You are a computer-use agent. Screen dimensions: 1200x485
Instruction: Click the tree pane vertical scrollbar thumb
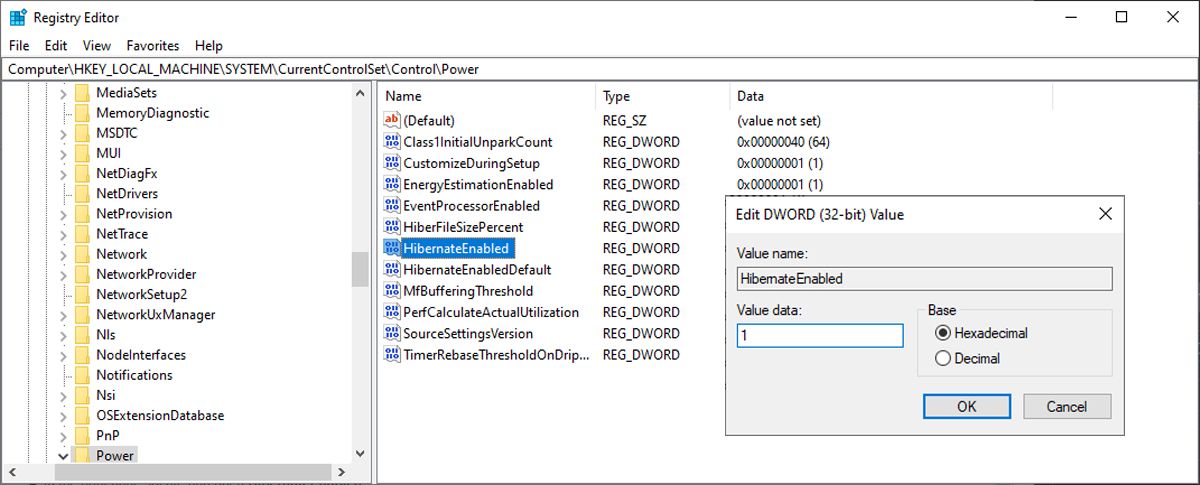[360, 268]
